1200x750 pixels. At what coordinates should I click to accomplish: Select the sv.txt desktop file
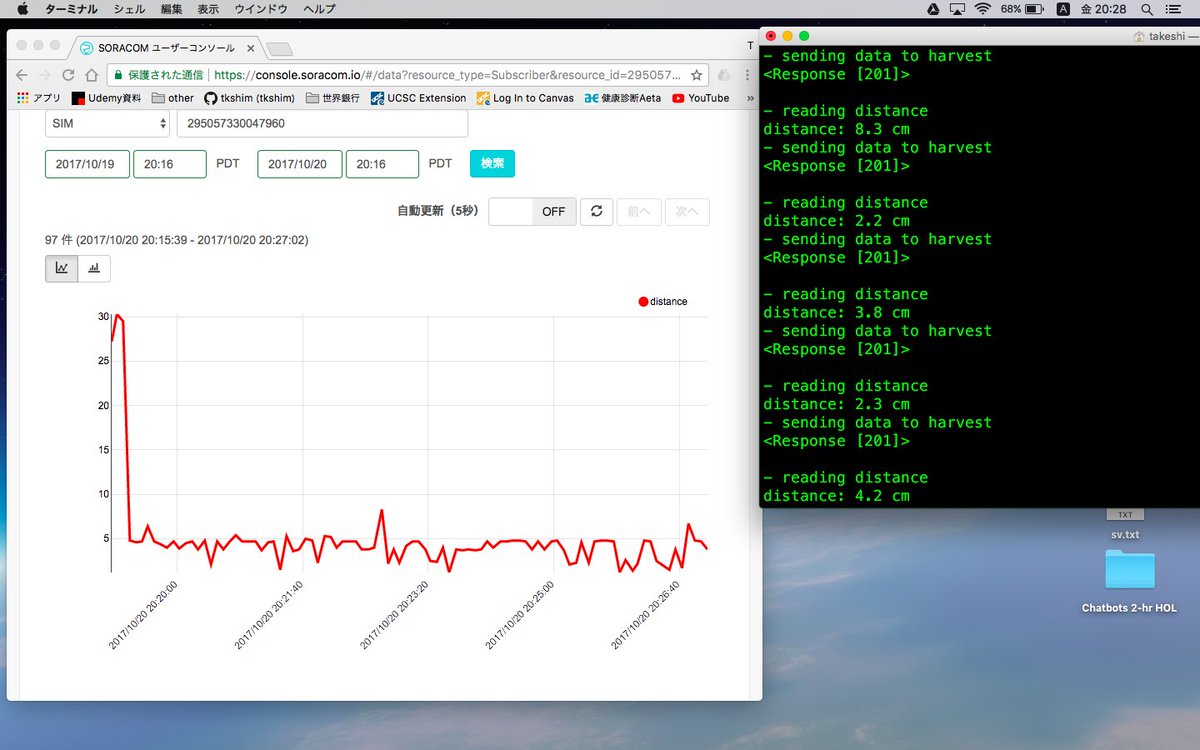tap(1125, 524)
